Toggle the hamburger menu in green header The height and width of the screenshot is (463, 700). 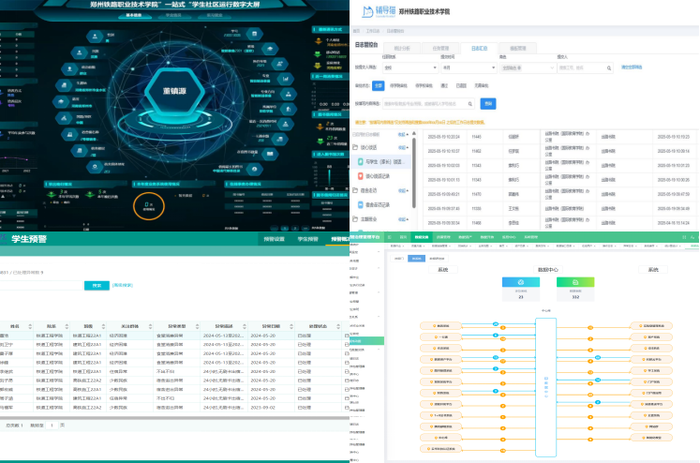point(390,237)
